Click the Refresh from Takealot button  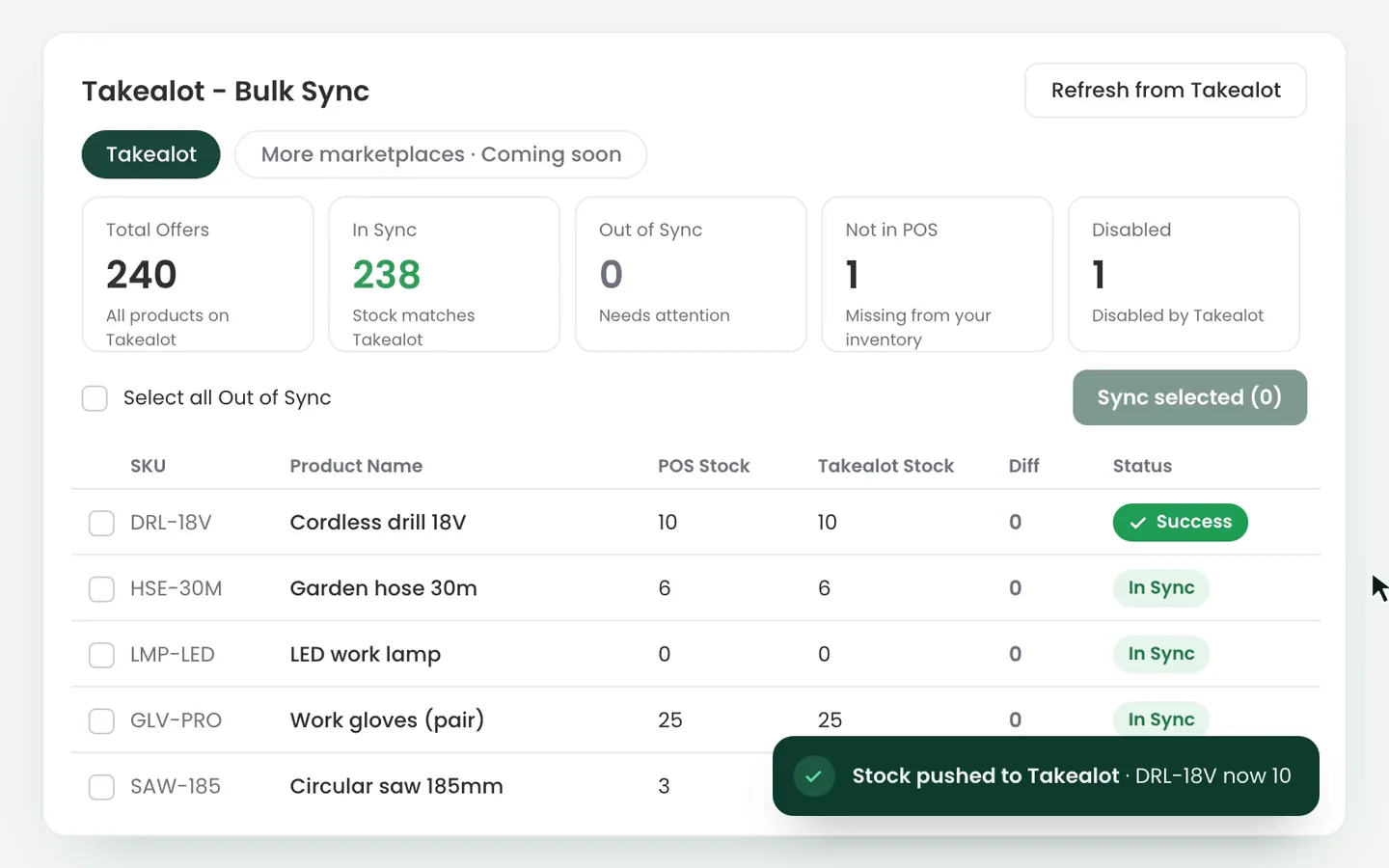pos(1165,91)
